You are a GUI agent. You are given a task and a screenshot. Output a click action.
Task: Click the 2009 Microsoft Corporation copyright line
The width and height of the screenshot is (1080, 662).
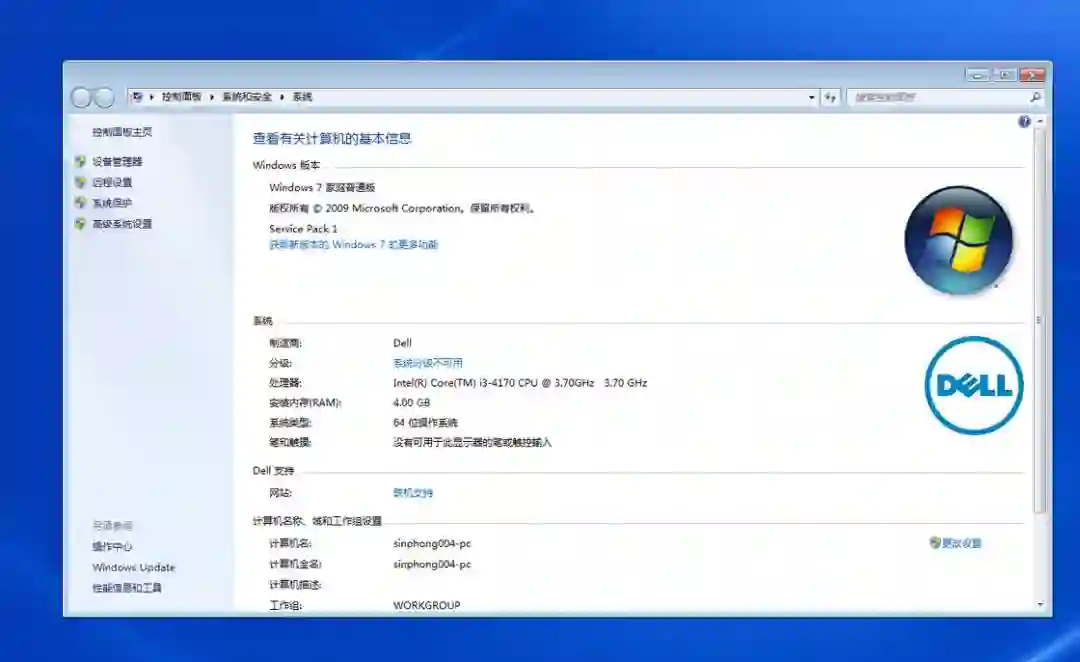click(x=402, y=207)
